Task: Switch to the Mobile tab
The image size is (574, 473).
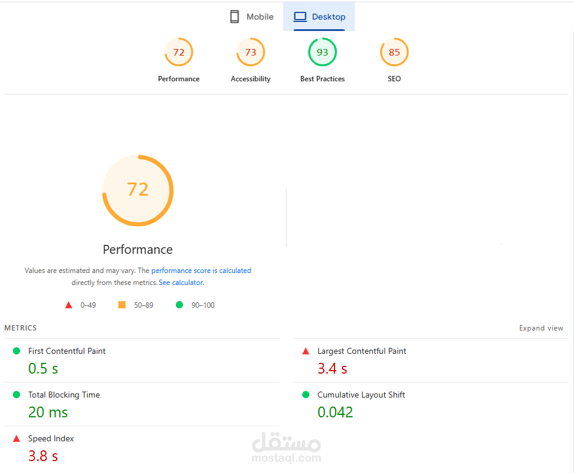Action: tap(252, 16)
